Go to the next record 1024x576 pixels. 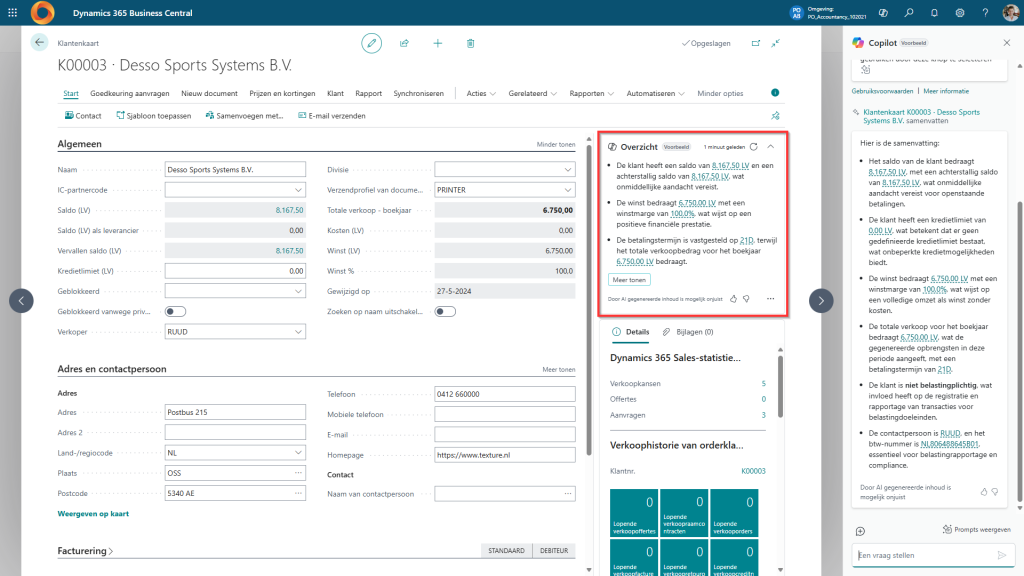(x=821, y=301)
